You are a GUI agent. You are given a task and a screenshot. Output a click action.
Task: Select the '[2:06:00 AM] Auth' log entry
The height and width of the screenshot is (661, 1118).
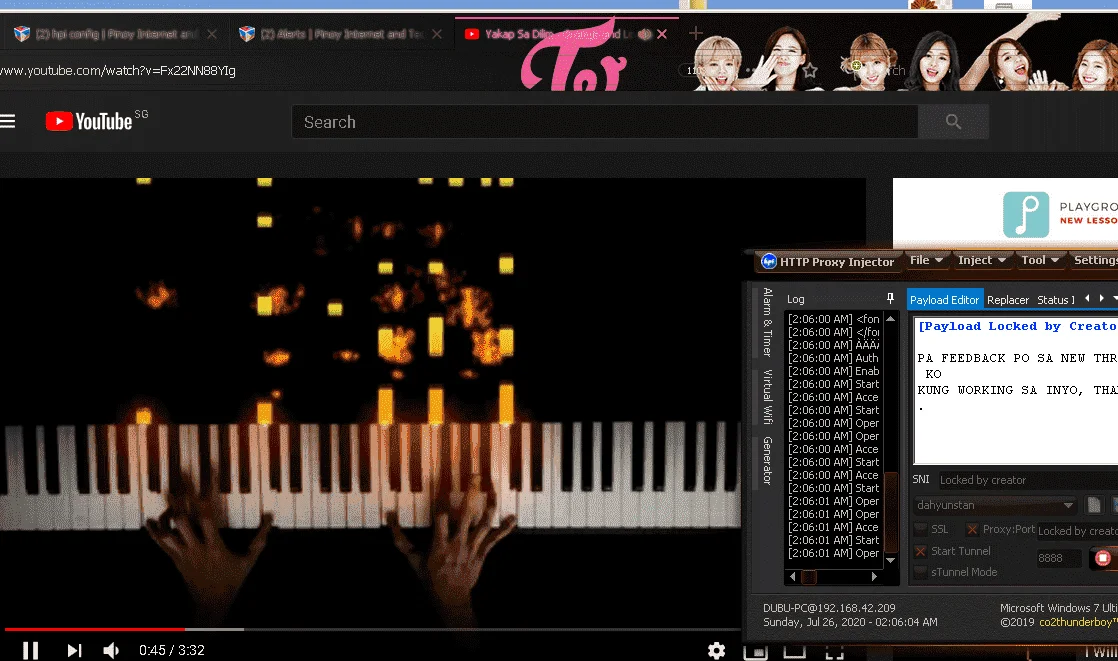coord(834,358)
